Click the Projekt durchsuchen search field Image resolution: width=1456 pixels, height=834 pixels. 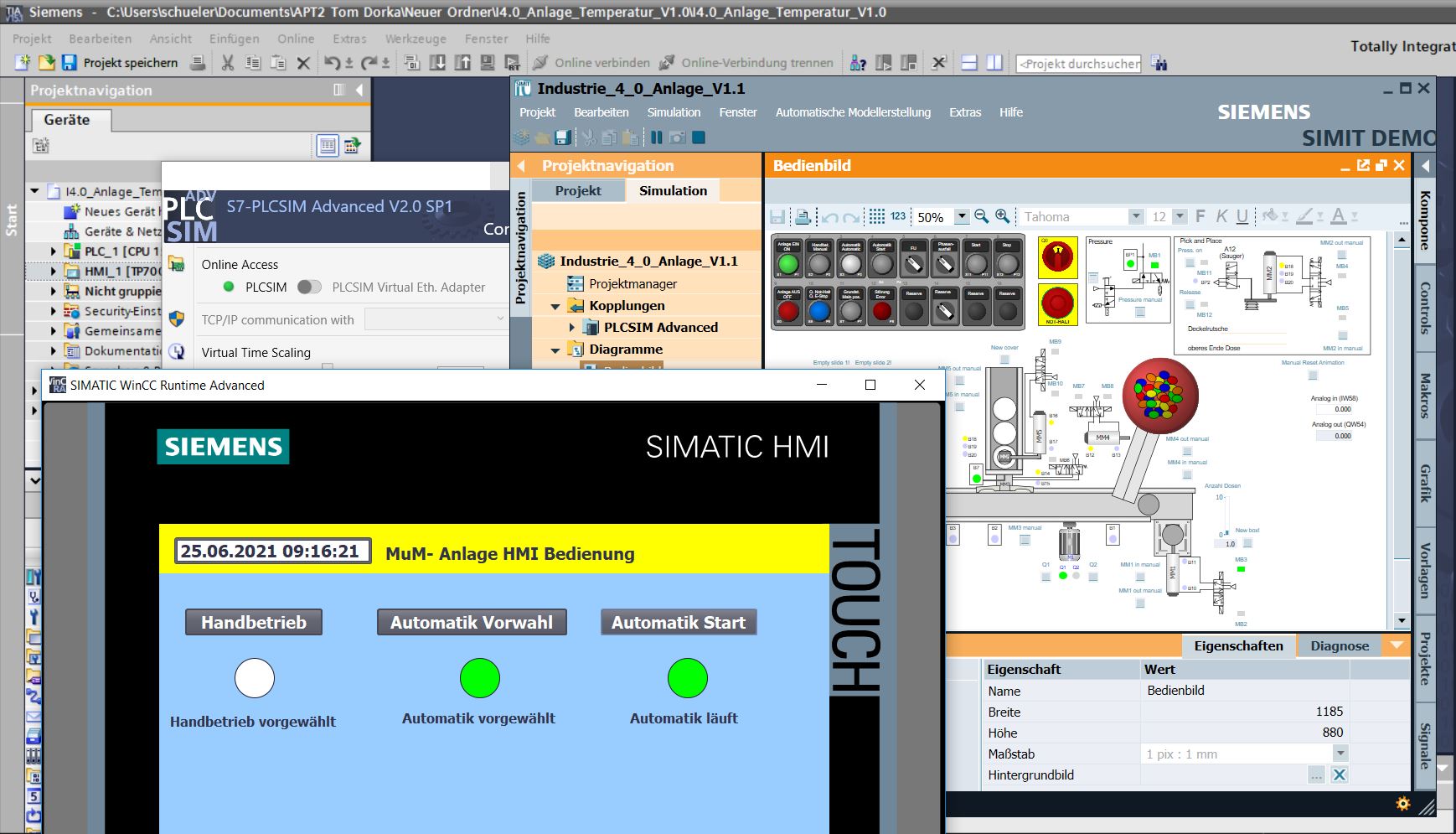(x=1078, y=64)
